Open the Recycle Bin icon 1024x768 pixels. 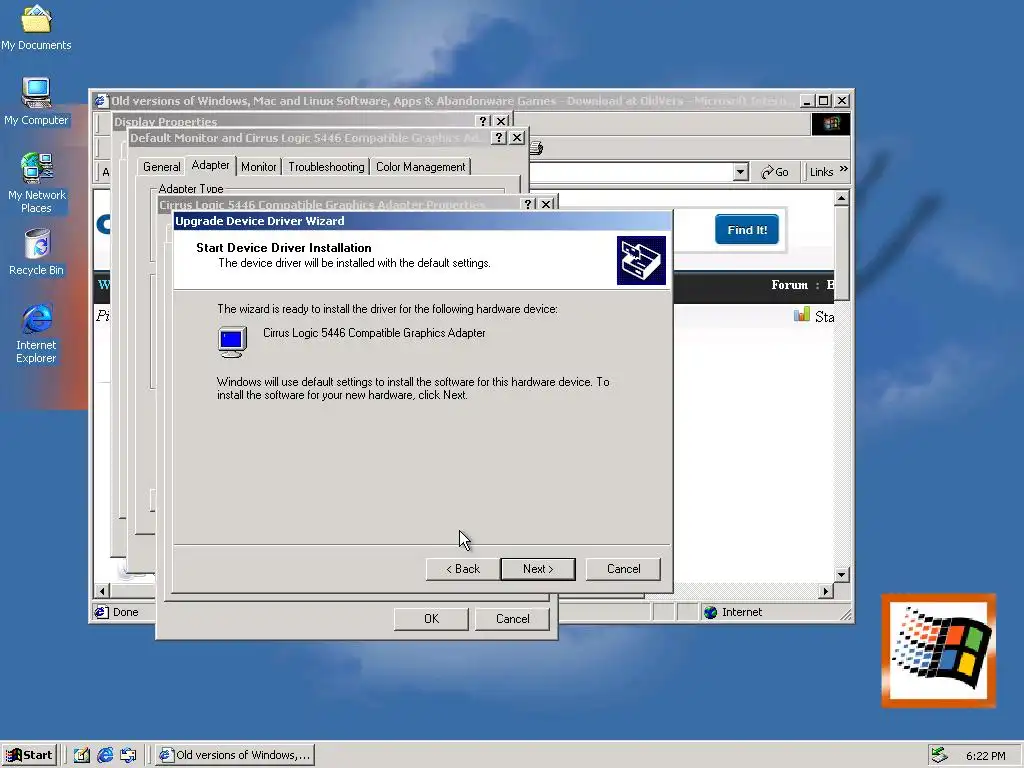(x=37, y=252)
